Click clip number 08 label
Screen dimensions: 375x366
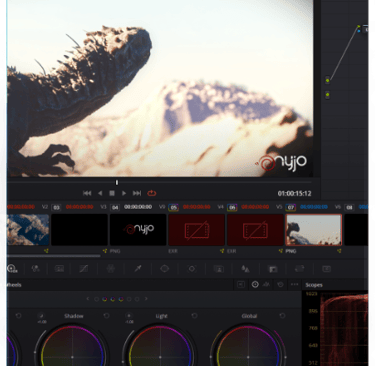pyautogui.click(x=349, y=207)
